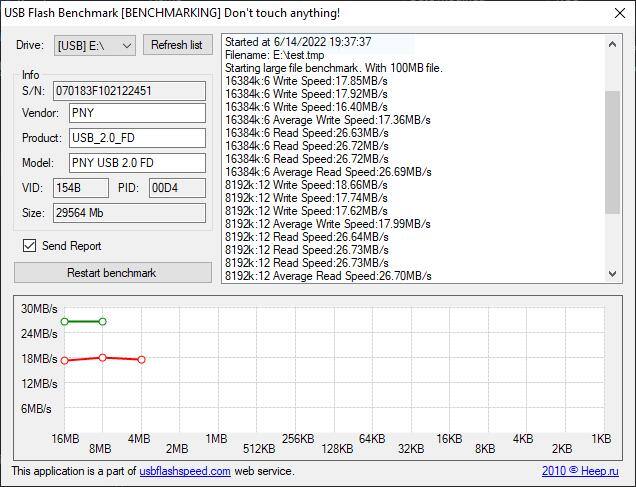This screenshot has height=487, width=636.
Task: Open the Drive selection dropdown
Action: [x=95, y=45]
